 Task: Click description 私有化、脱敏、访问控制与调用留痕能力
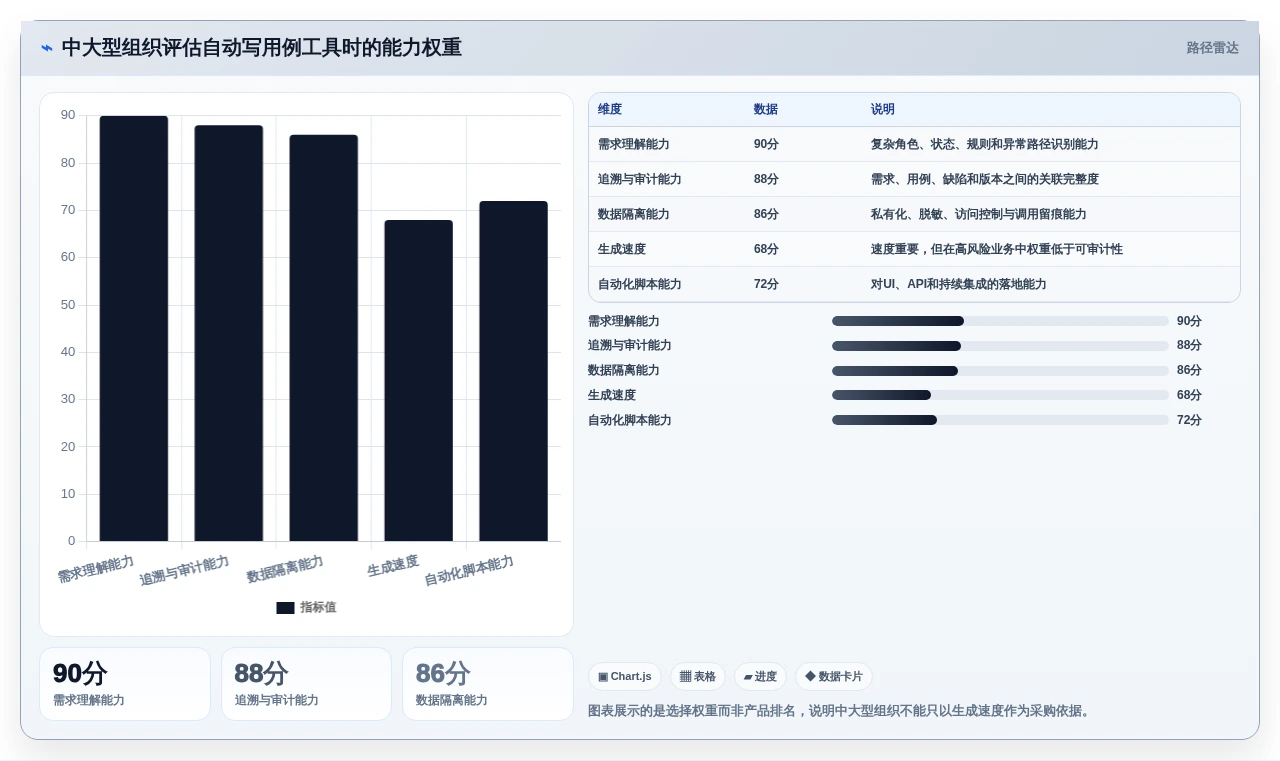pos(979,214)
